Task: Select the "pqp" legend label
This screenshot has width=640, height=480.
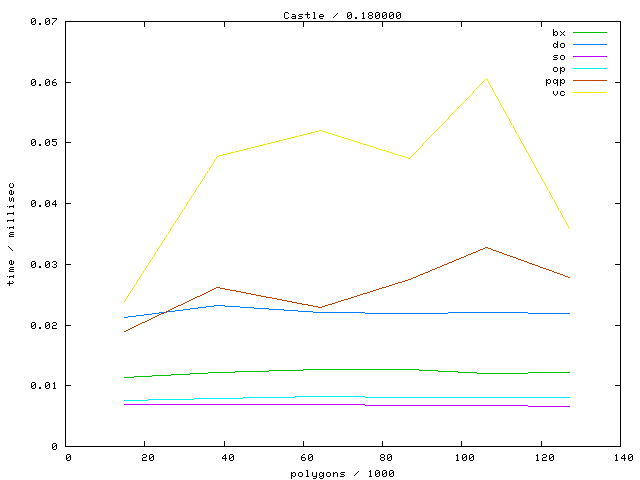Action: coord(555,81)
